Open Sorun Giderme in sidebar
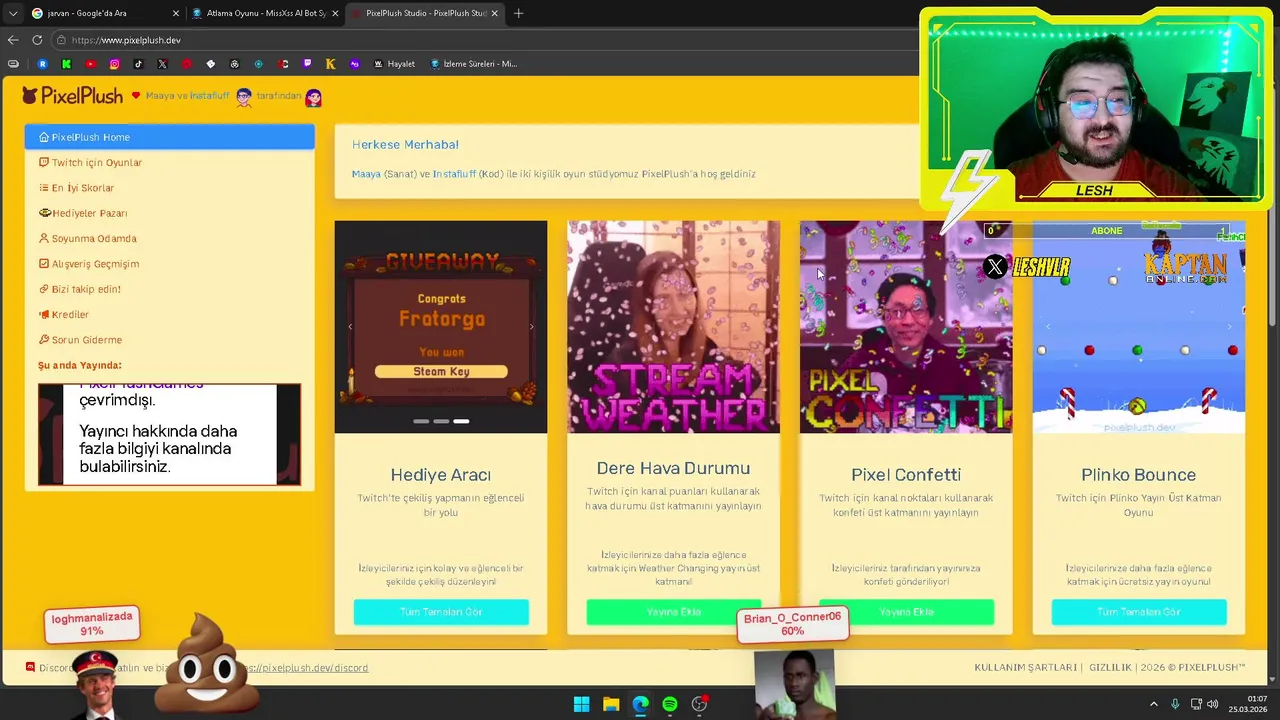This screenshot has height=720, width=1280. point(80,340)
